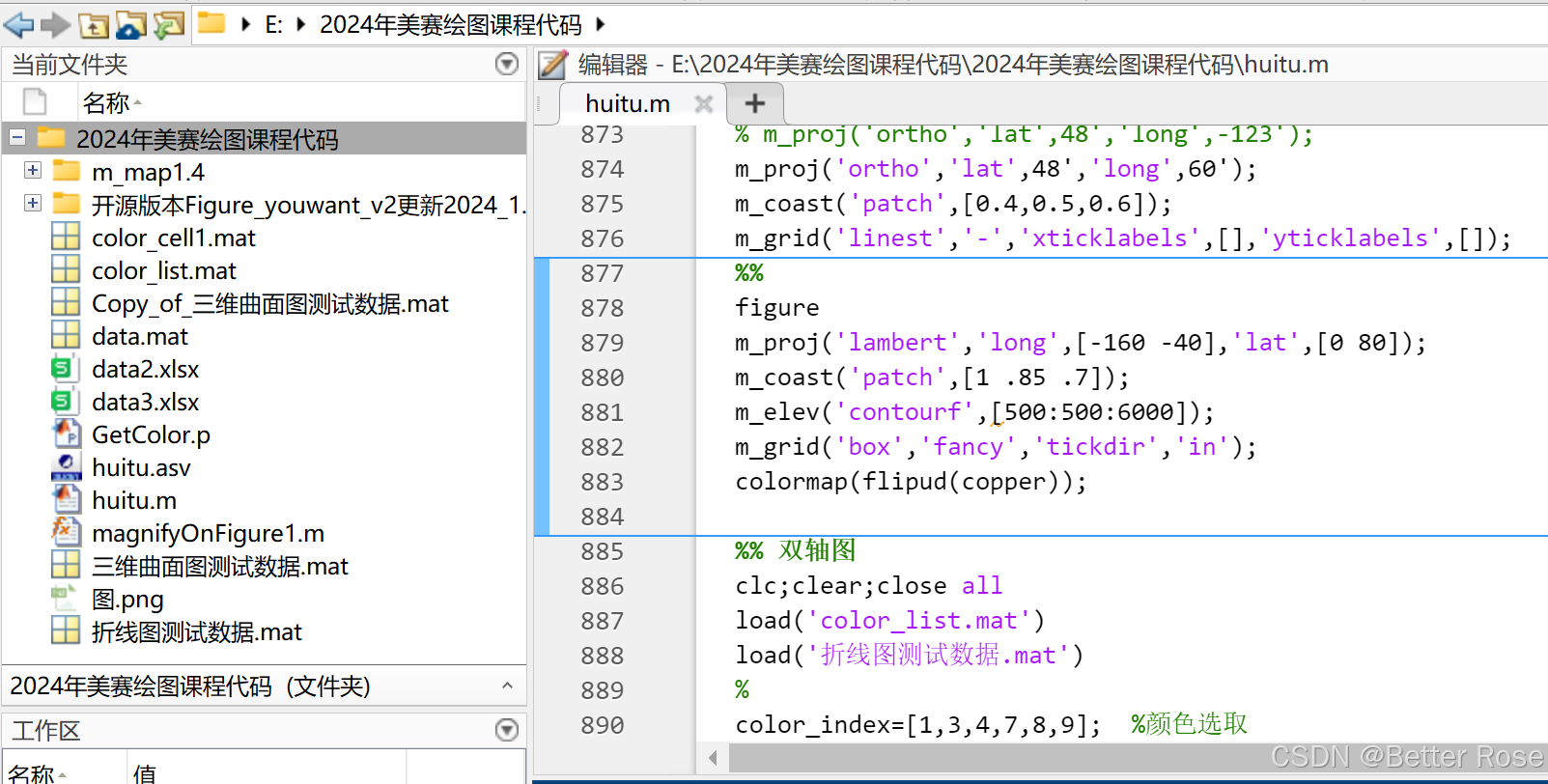Click the Figure_youwant folder icon
This screenshot has width=1548, height=784.
[x=67, y=204]
